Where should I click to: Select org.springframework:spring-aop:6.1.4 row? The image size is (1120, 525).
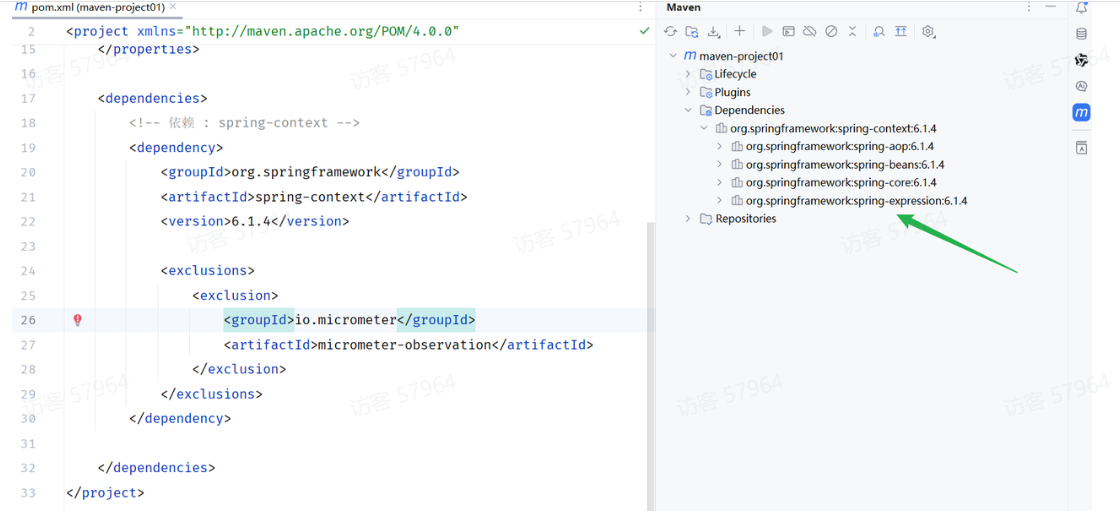coord(840,146)
